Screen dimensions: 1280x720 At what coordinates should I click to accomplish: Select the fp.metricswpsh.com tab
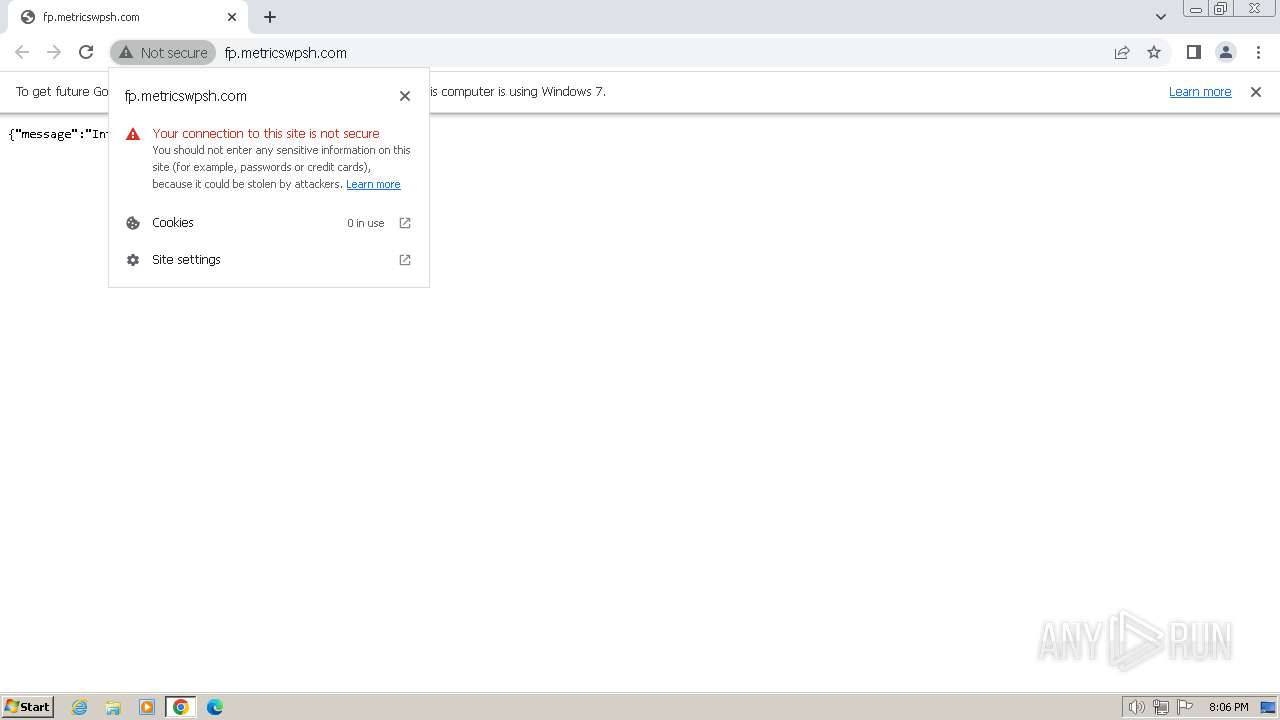127,17
